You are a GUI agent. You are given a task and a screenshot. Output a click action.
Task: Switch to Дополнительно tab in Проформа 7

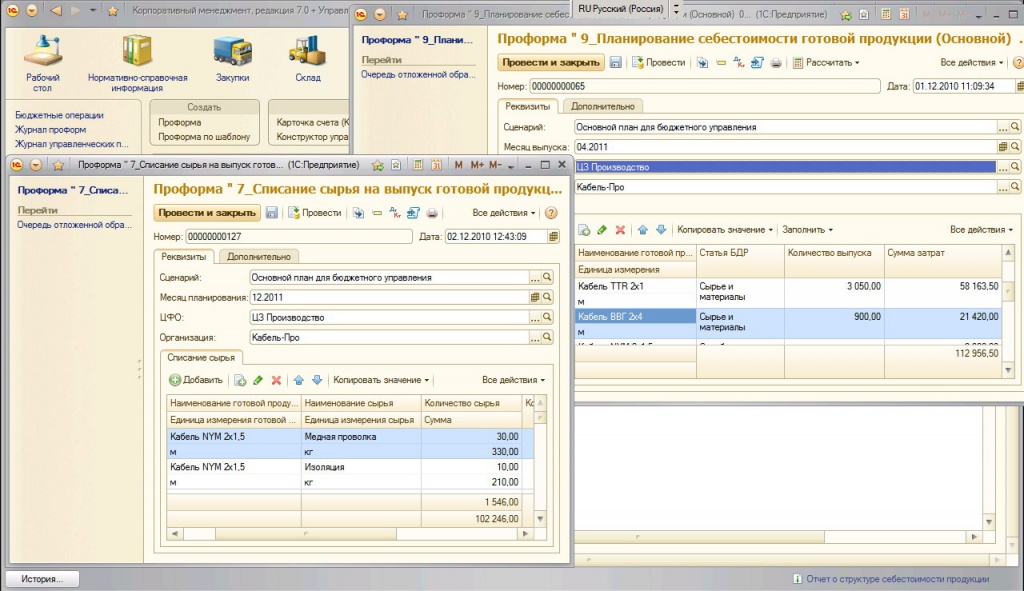259,257
